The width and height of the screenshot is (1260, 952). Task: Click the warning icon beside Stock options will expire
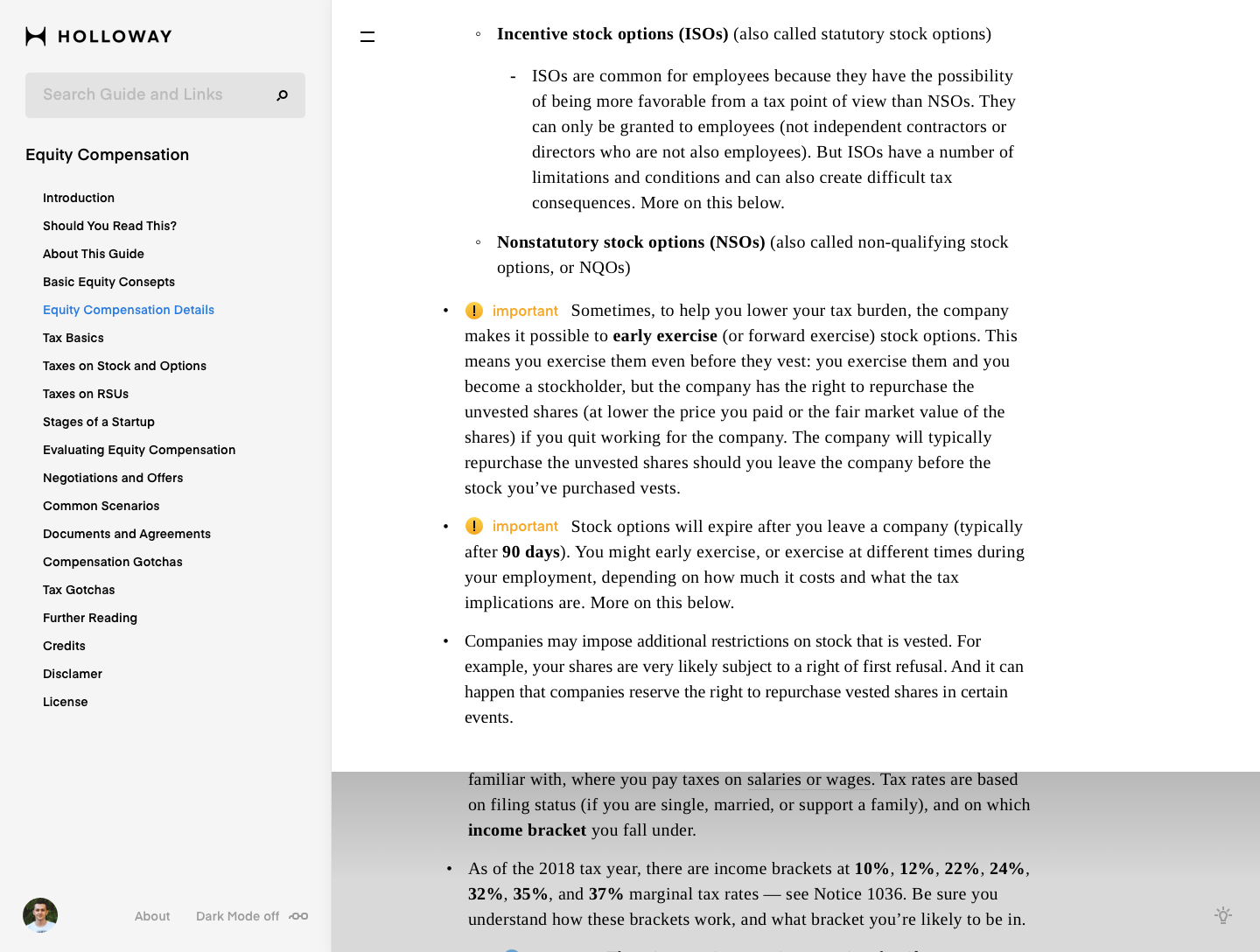click(474, 526)
